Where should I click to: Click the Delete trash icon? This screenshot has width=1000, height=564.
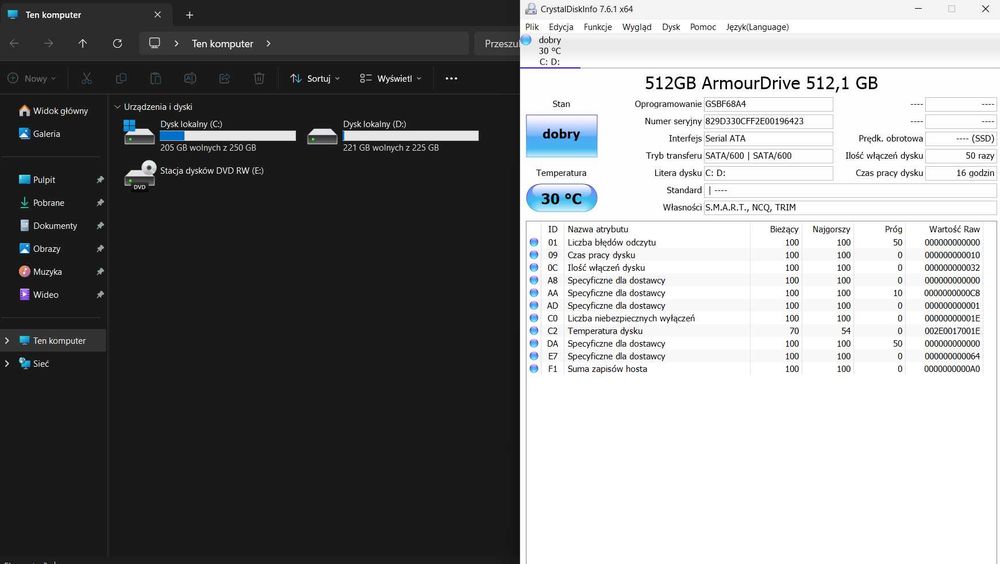259,78
